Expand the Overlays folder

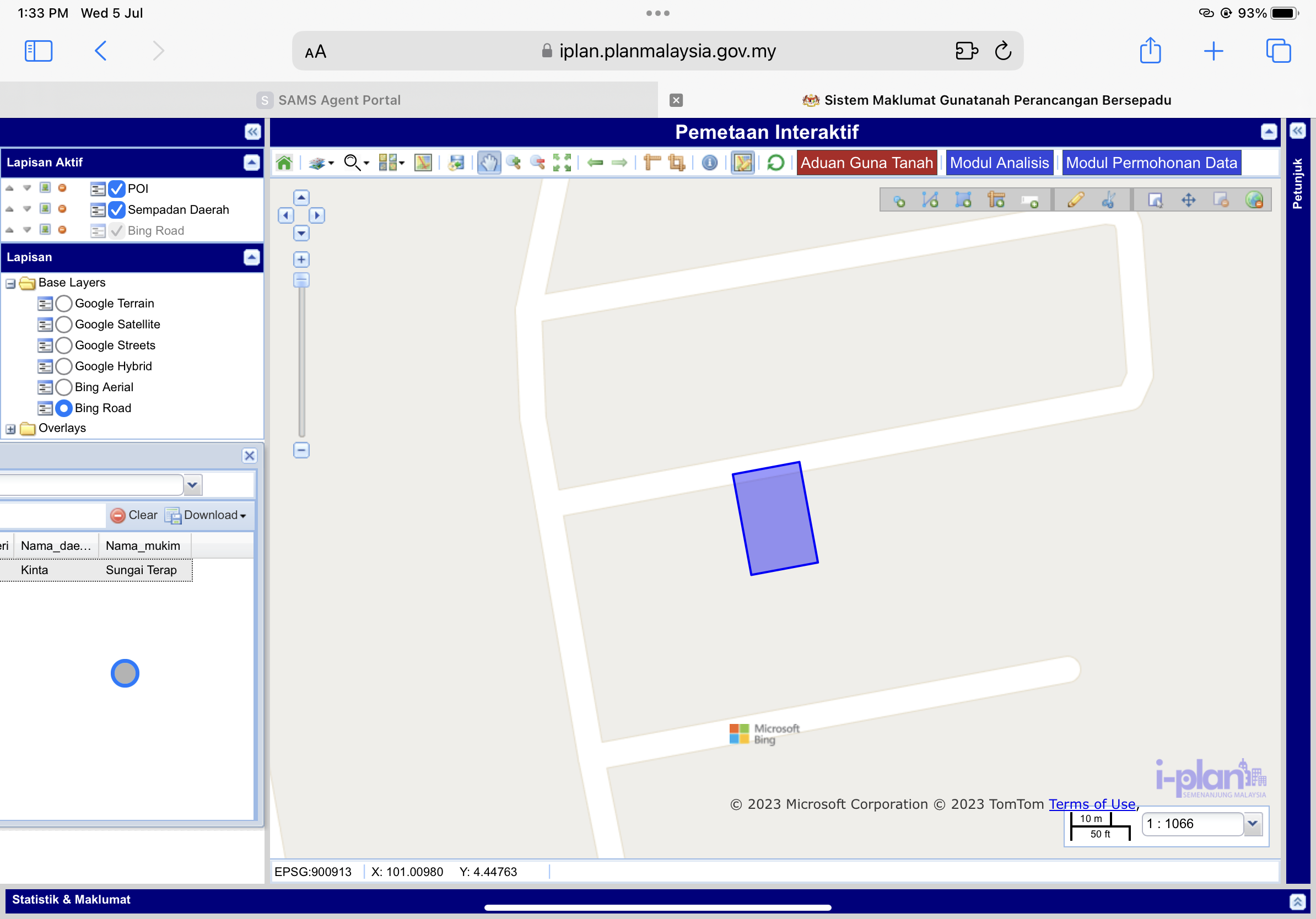(x=10, y=429)
